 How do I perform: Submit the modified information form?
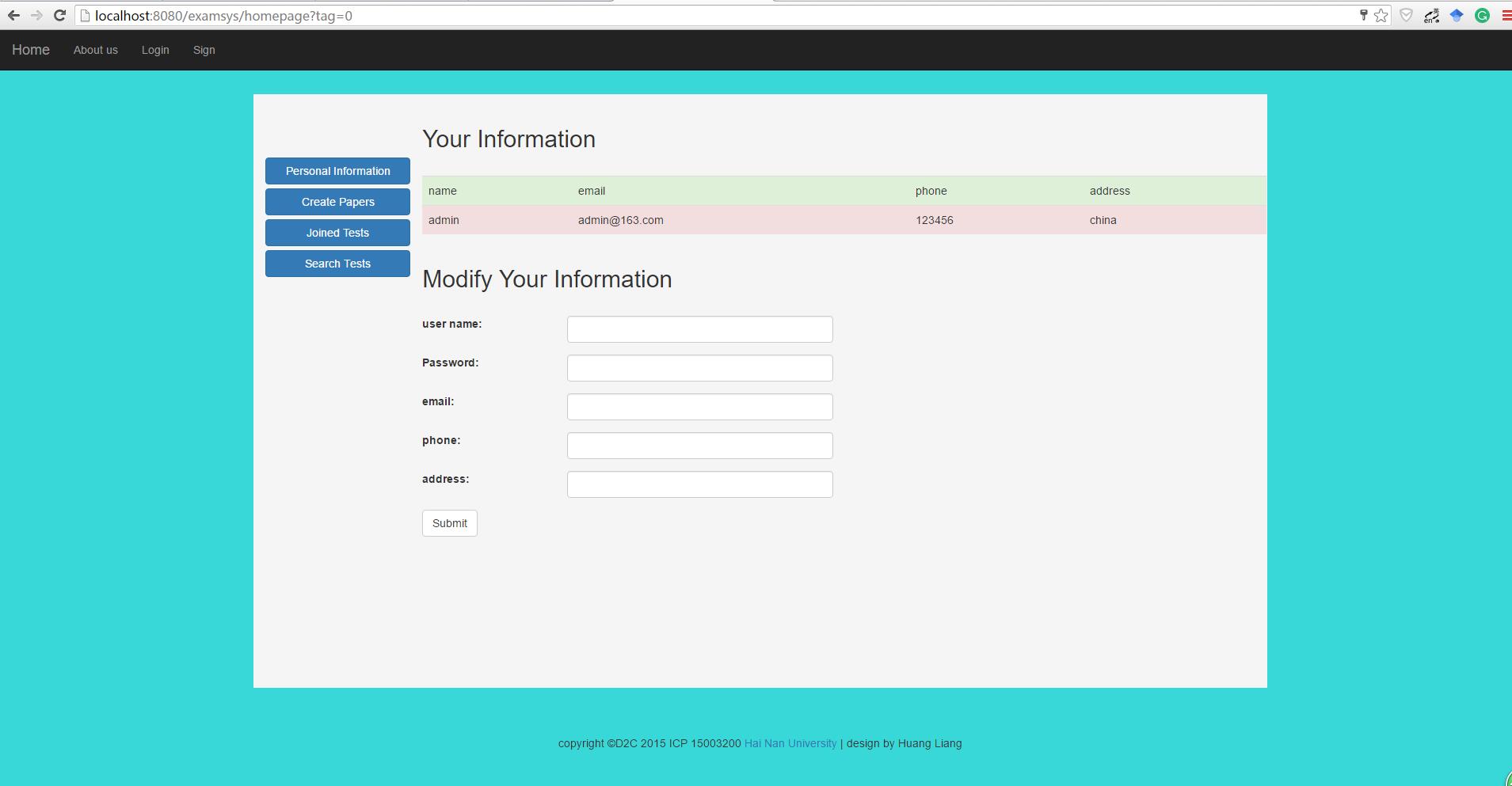[x=450, y=523]
